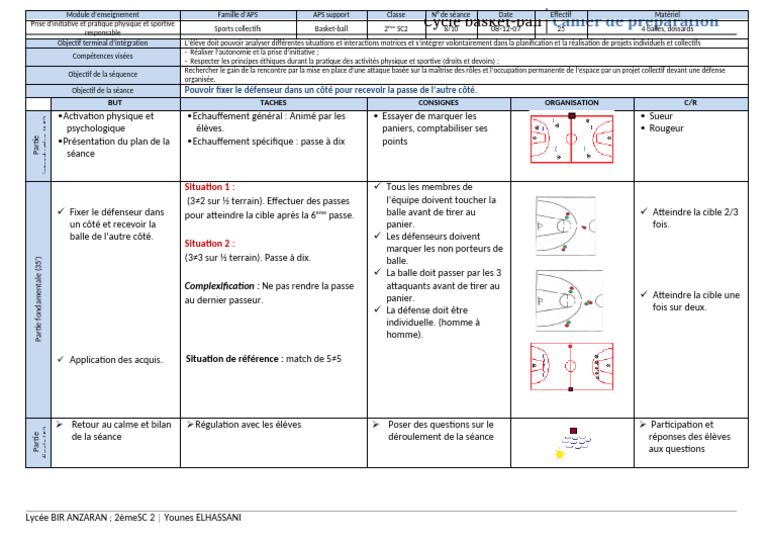This screenshot has width=768, height=543.
Task: Click 'Echauffement général' bullet
Action: (266, 122)
